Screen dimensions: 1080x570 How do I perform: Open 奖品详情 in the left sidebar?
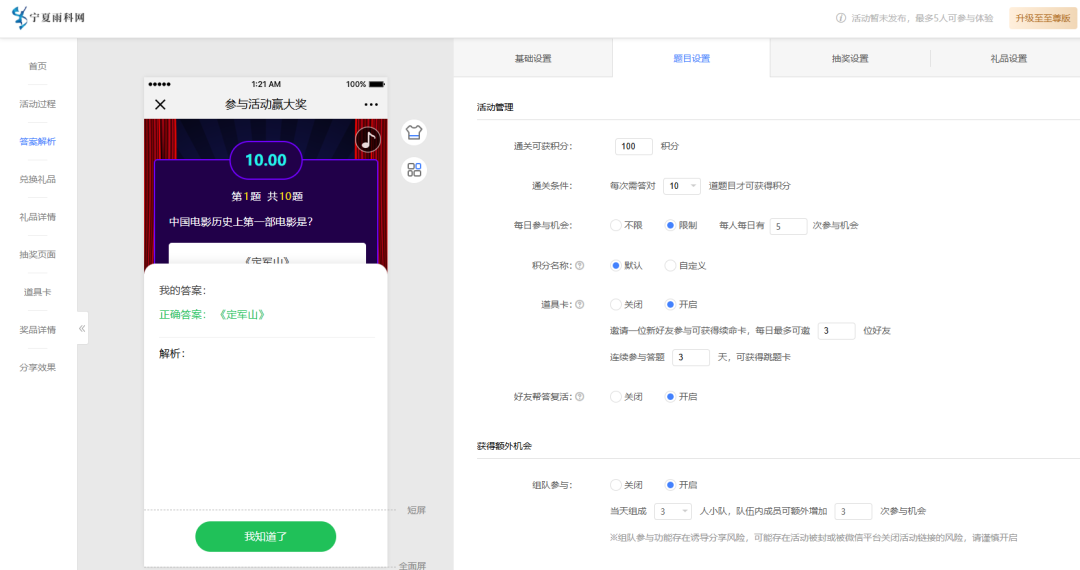pos(38,330)
